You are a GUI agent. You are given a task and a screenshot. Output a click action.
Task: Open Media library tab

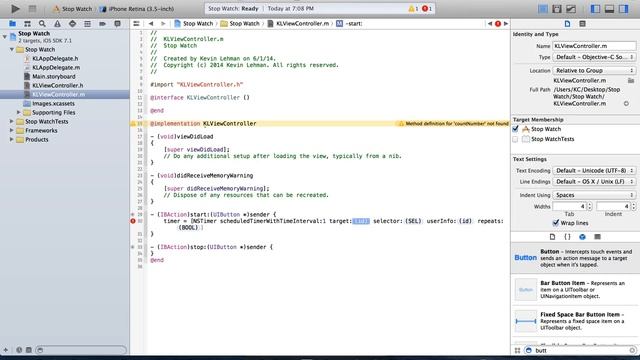coord(598,237)
